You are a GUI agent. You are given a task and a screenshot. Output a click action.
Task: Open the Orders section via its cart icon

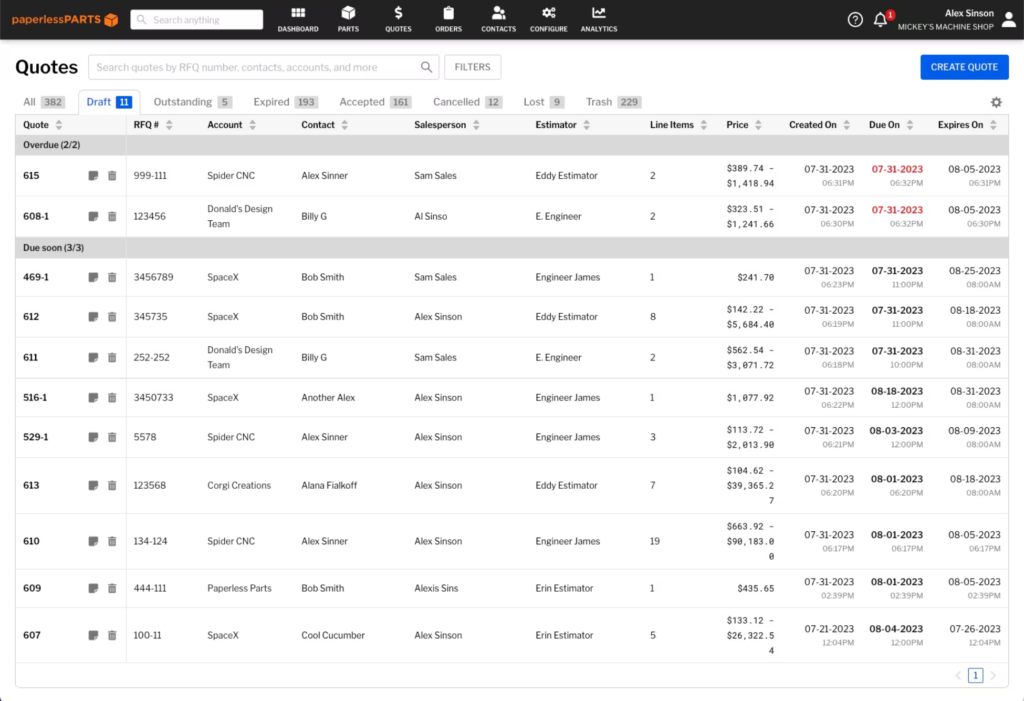(448, 19)
